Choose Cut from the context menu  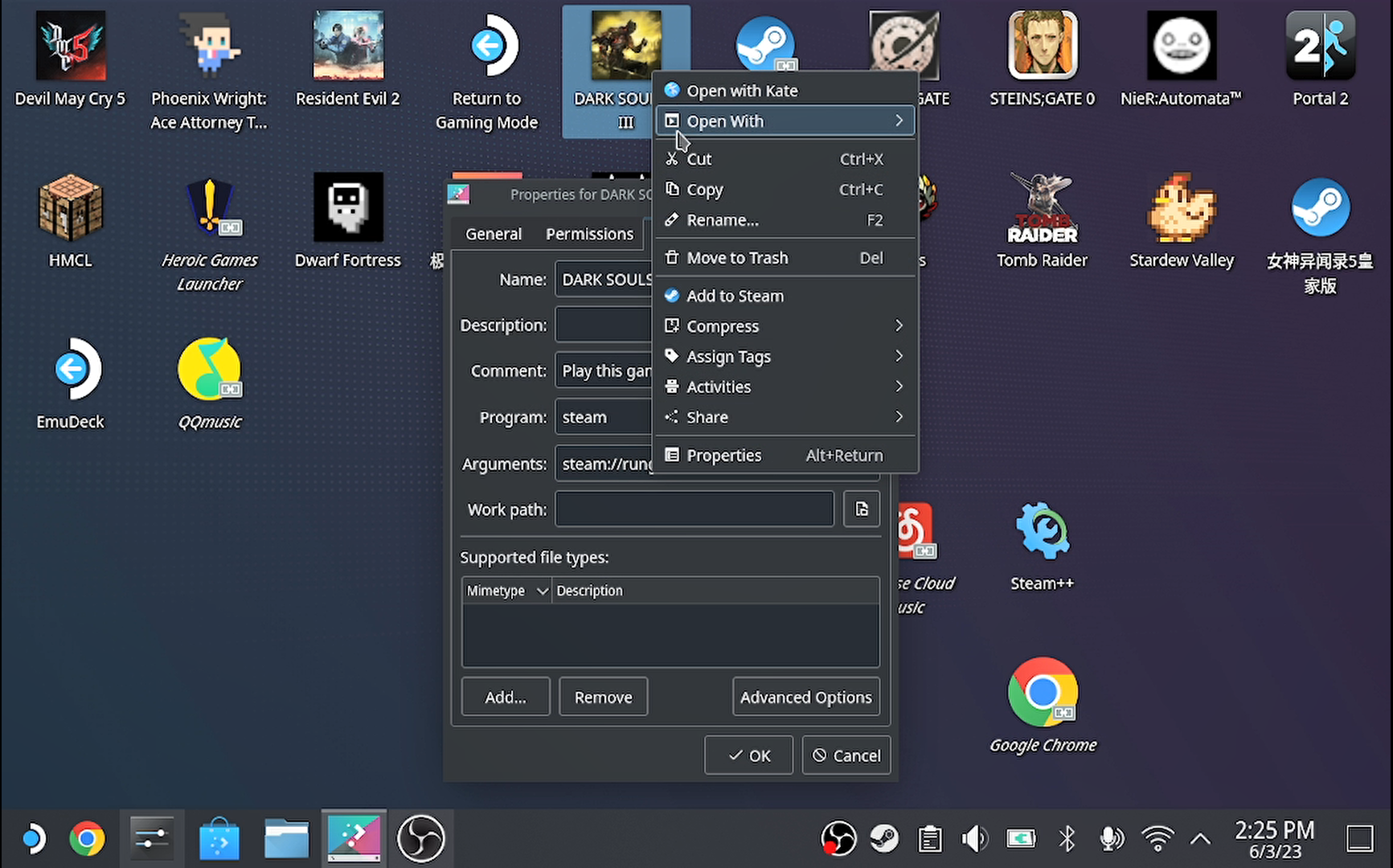click(x=785, y=159)
